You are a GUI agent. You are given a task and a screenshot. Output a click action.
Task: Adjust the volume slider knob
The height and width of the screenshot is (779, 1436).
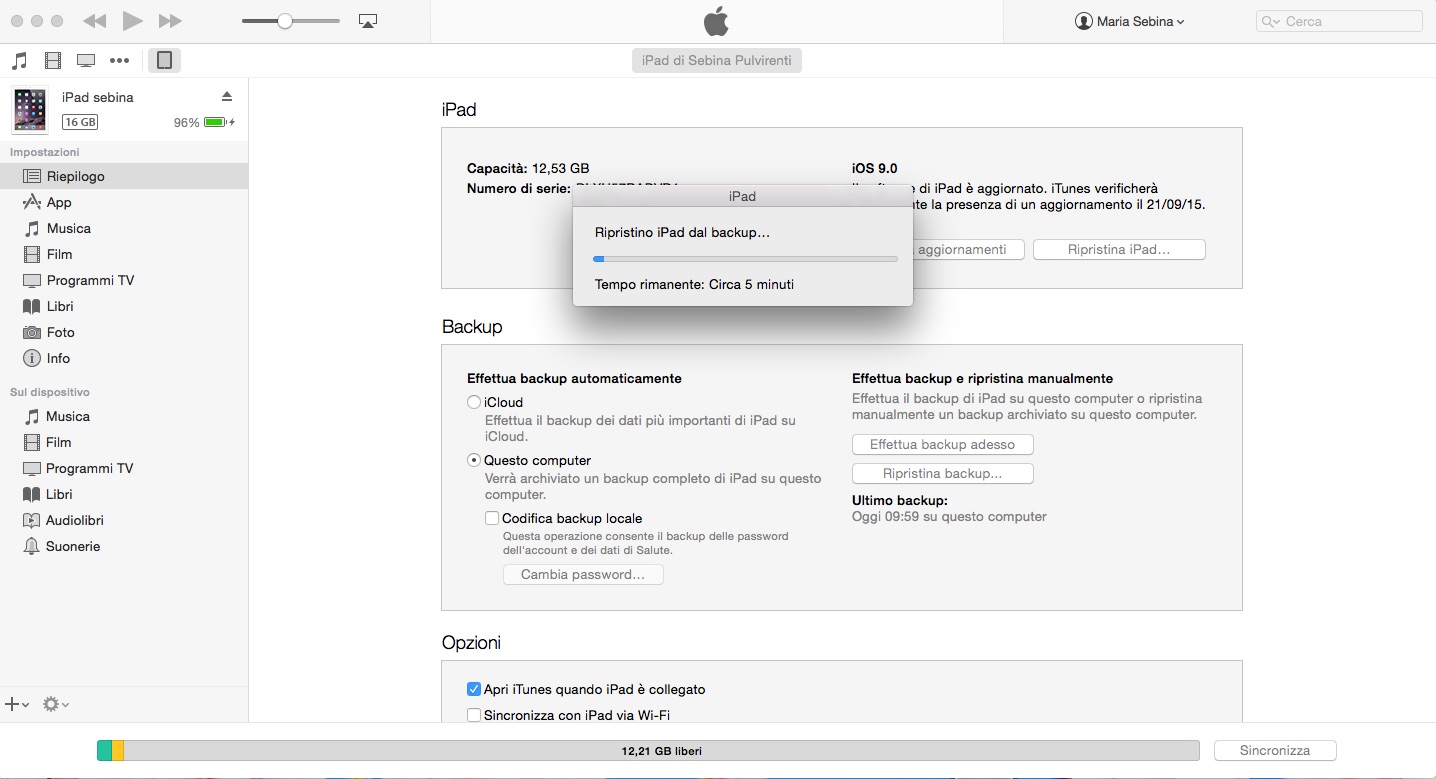(x=285, y=21)
